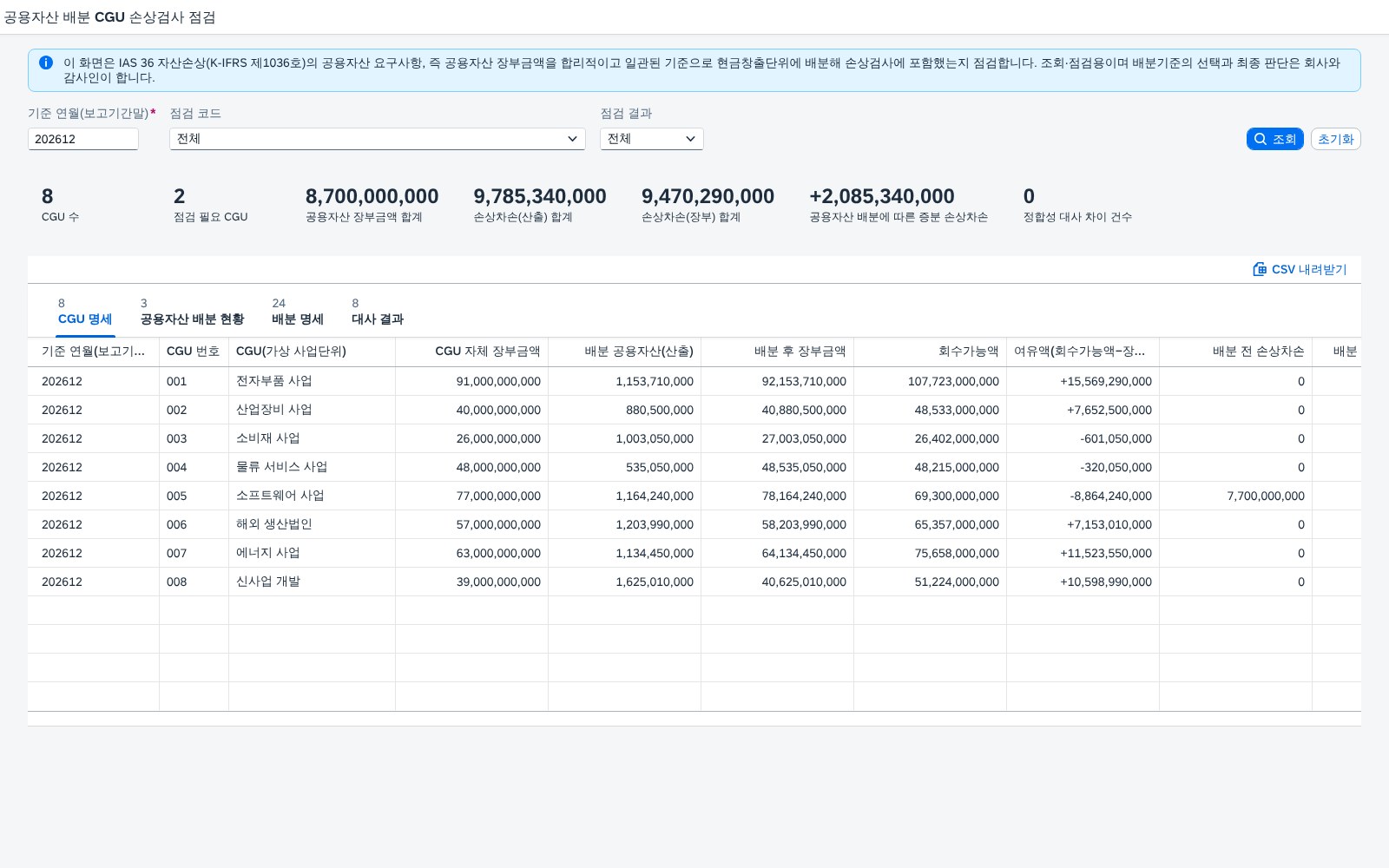The image size is (1389, 868).
Task: Click the 8,700,000,000 공용자산 장부금액 total
Action: pyautogui.click(x=372, y=196)
